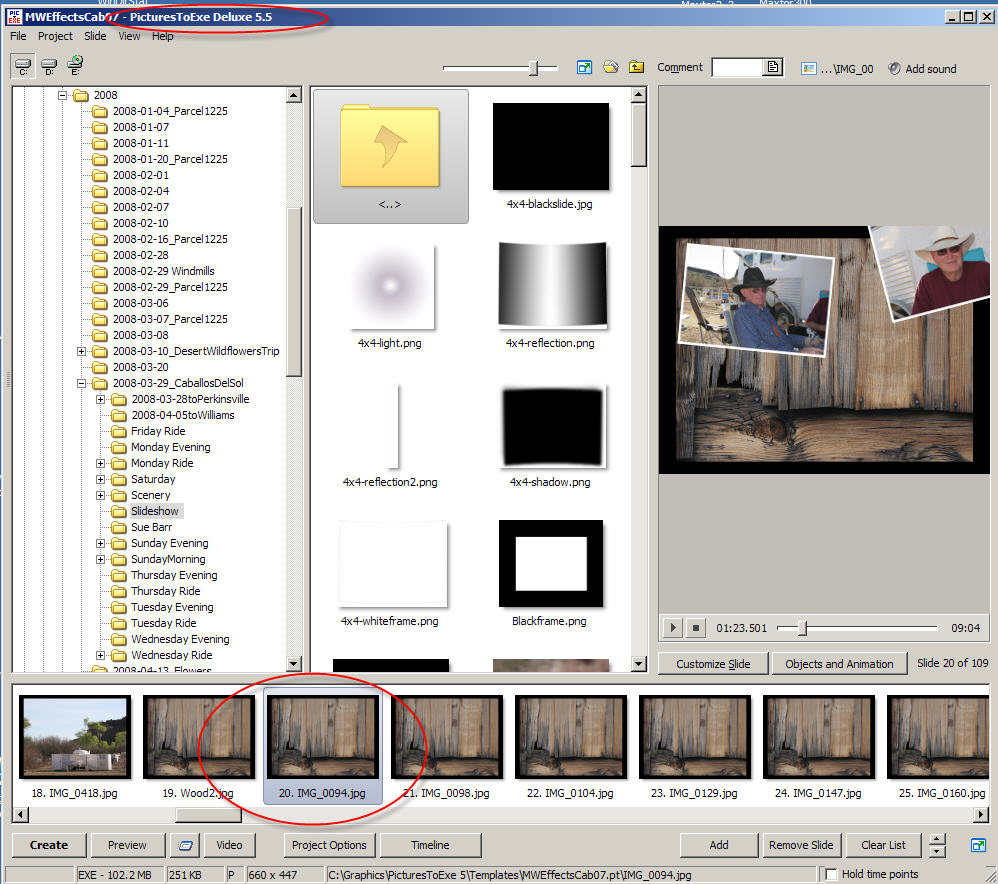Viewport: 998px width, 884px height.
Task: Enable the Hold time points checkbox
Action: click(831, 875)
